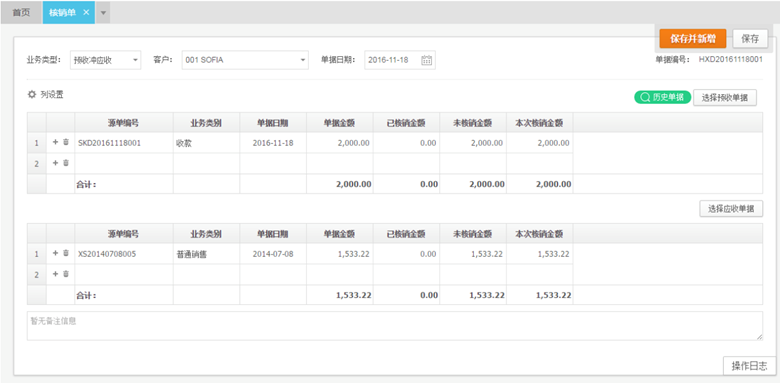Click the XS20140708005 source number cell
This screenshot has height=383, width=780.
pyautogui.click(x=124, y=254)
